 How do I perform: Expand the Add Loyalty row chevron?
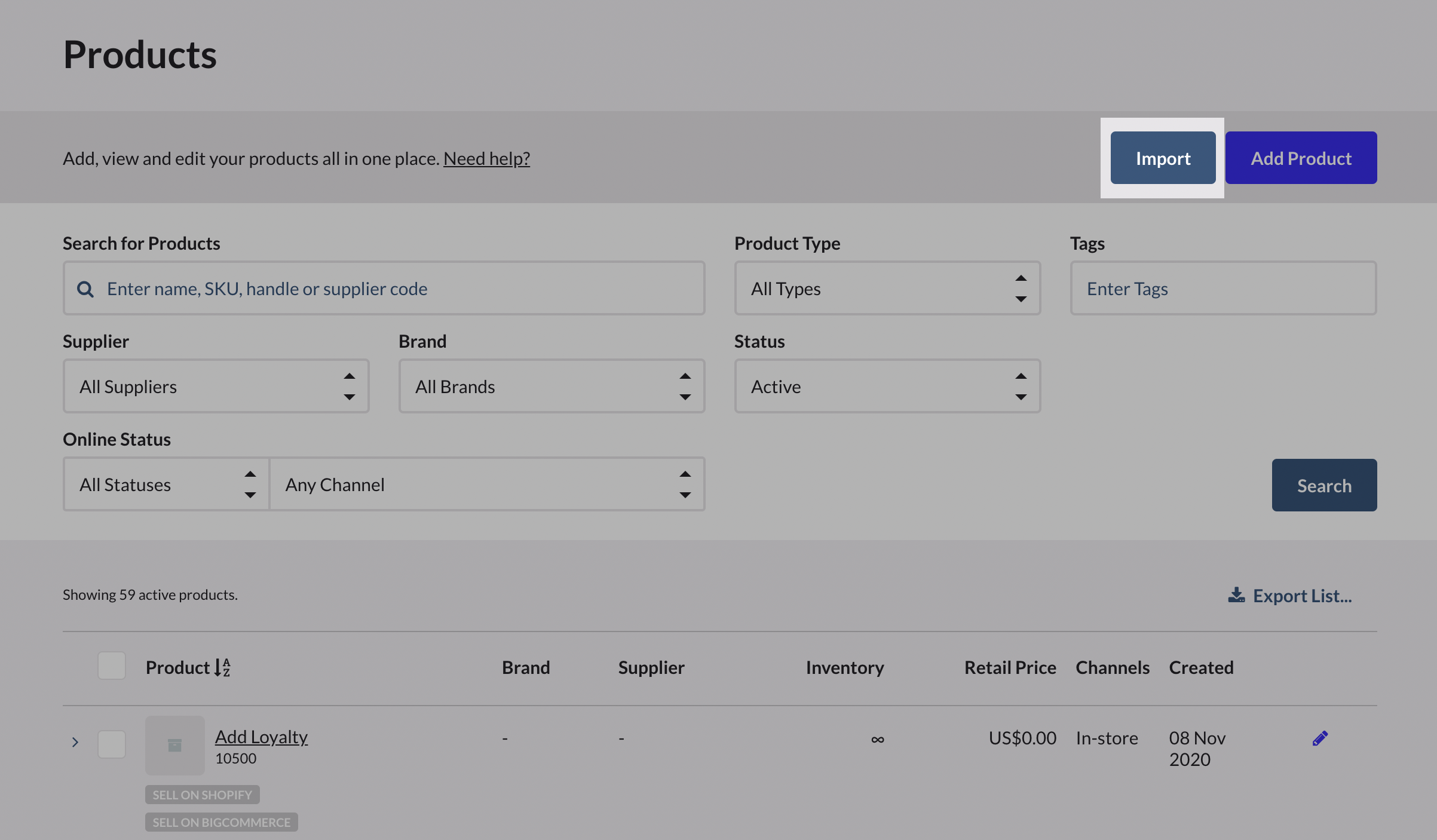pos(75,742)
